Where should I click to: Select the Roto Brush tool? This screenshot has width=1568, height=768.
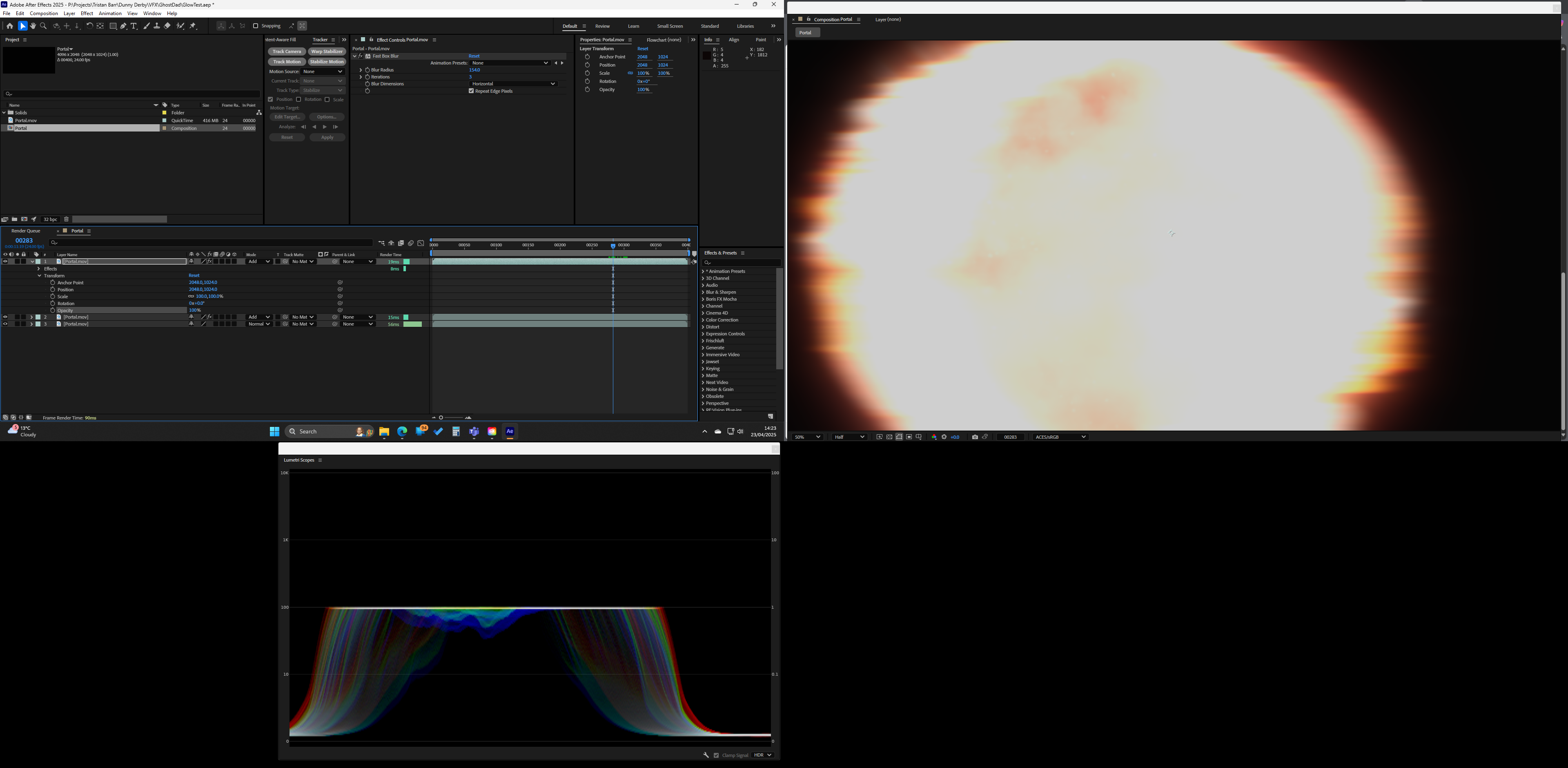click(180, 26)
